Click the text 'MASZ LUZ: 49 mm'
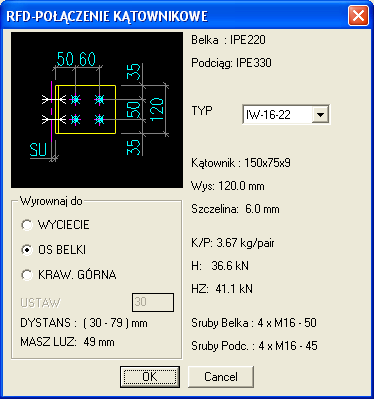 [67, 342]
